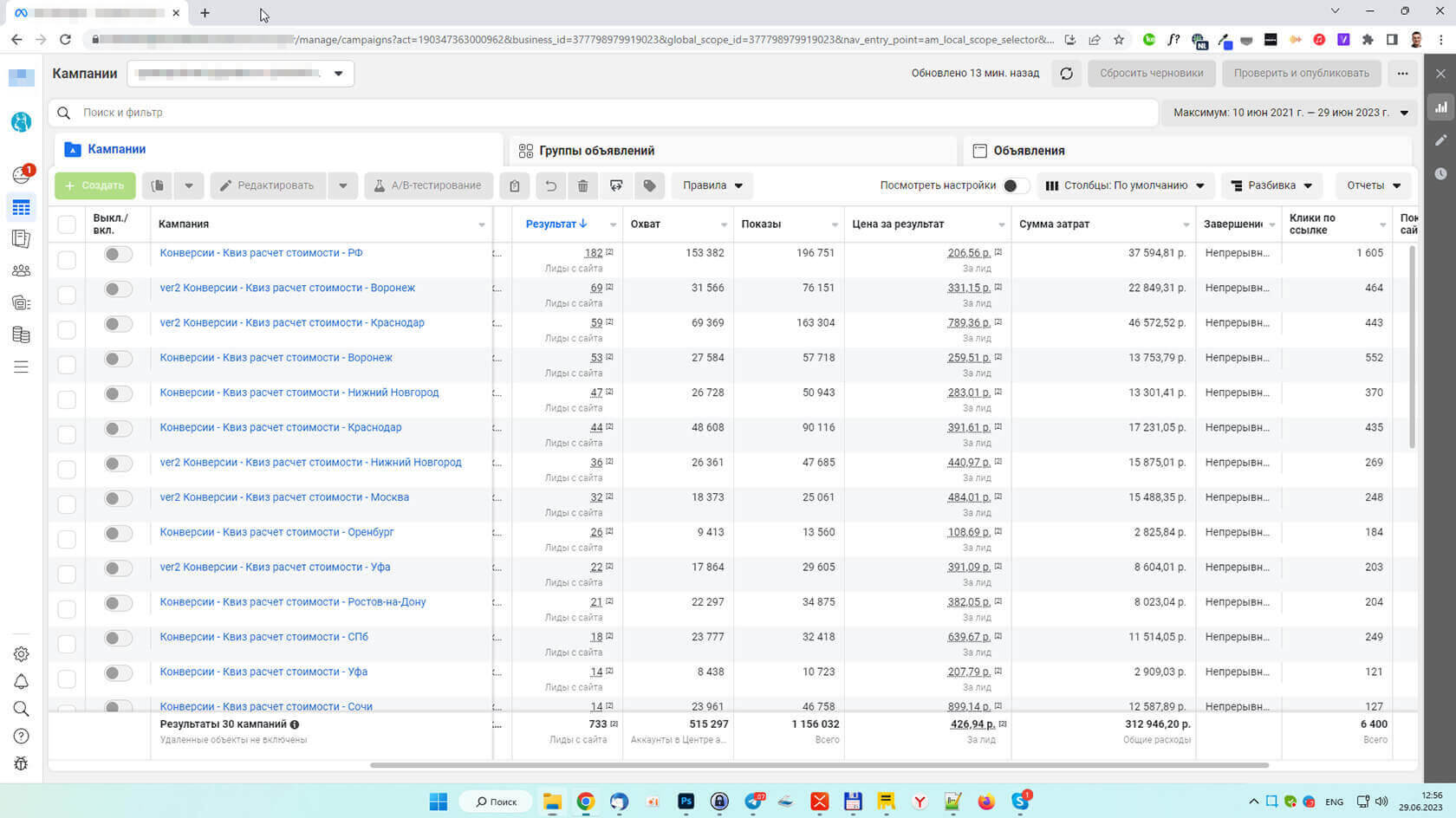The width and height of the screenshot is (1456, 818).
Task: Click the Сбросить черновики button
Action: (1151, 74)
